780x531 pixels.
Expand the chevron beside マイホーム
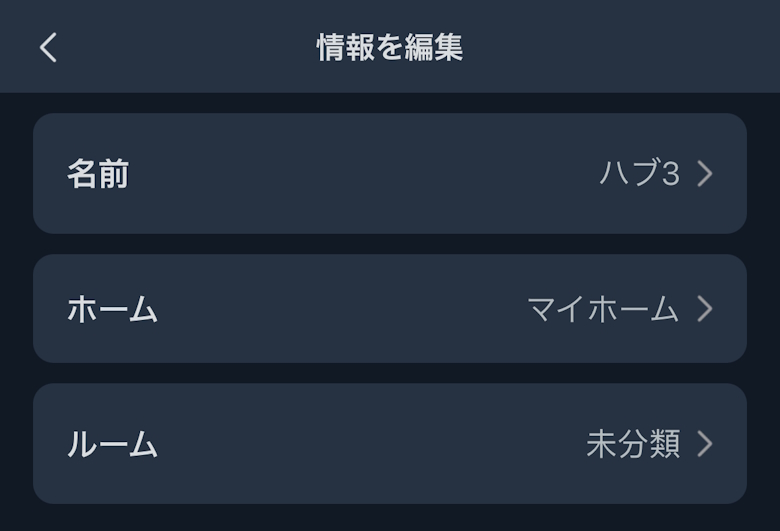(x=705, y=309)
